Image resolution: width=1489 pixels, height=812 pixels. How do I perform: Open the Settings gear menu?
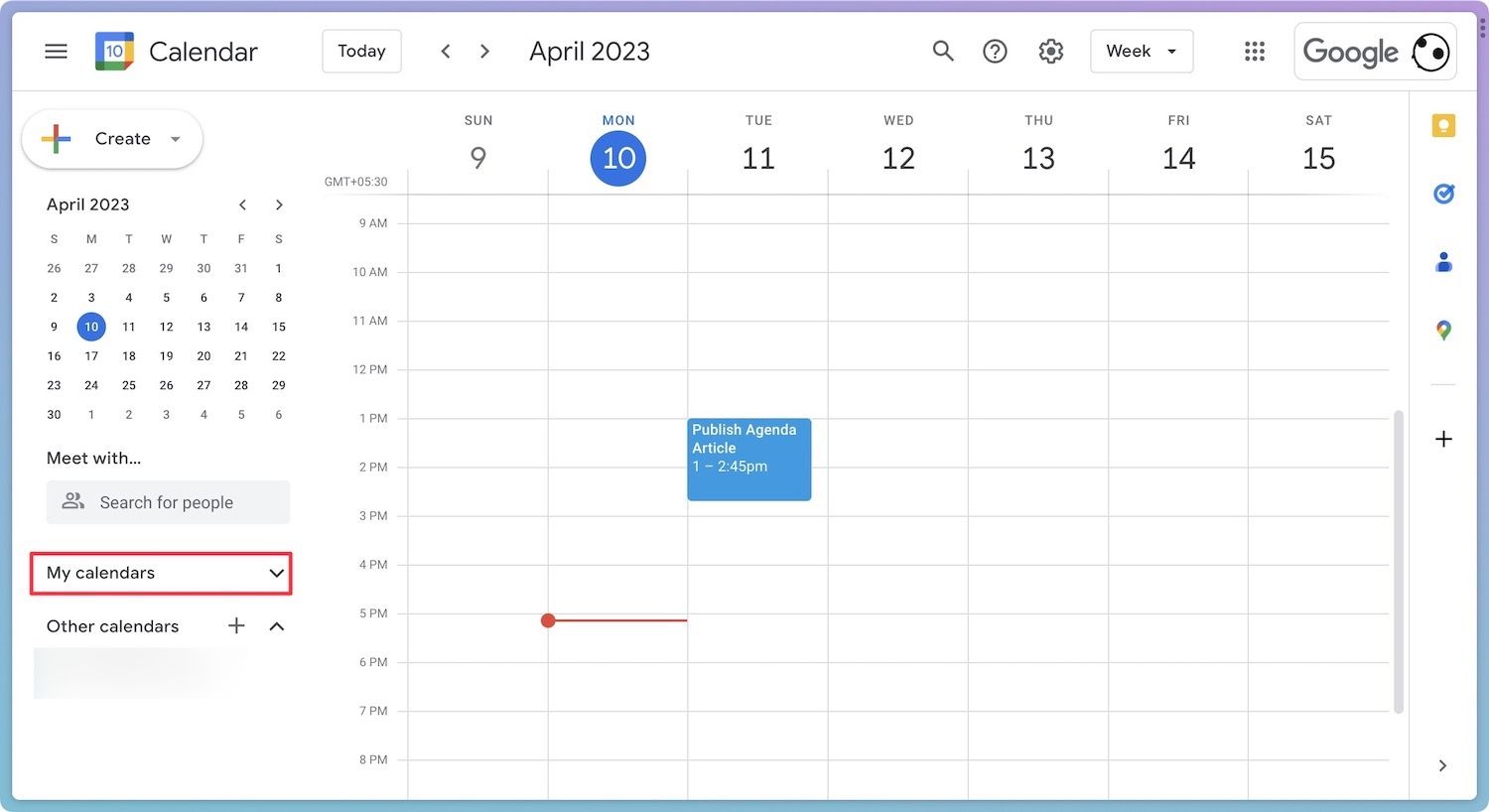tap(1050, 52)
